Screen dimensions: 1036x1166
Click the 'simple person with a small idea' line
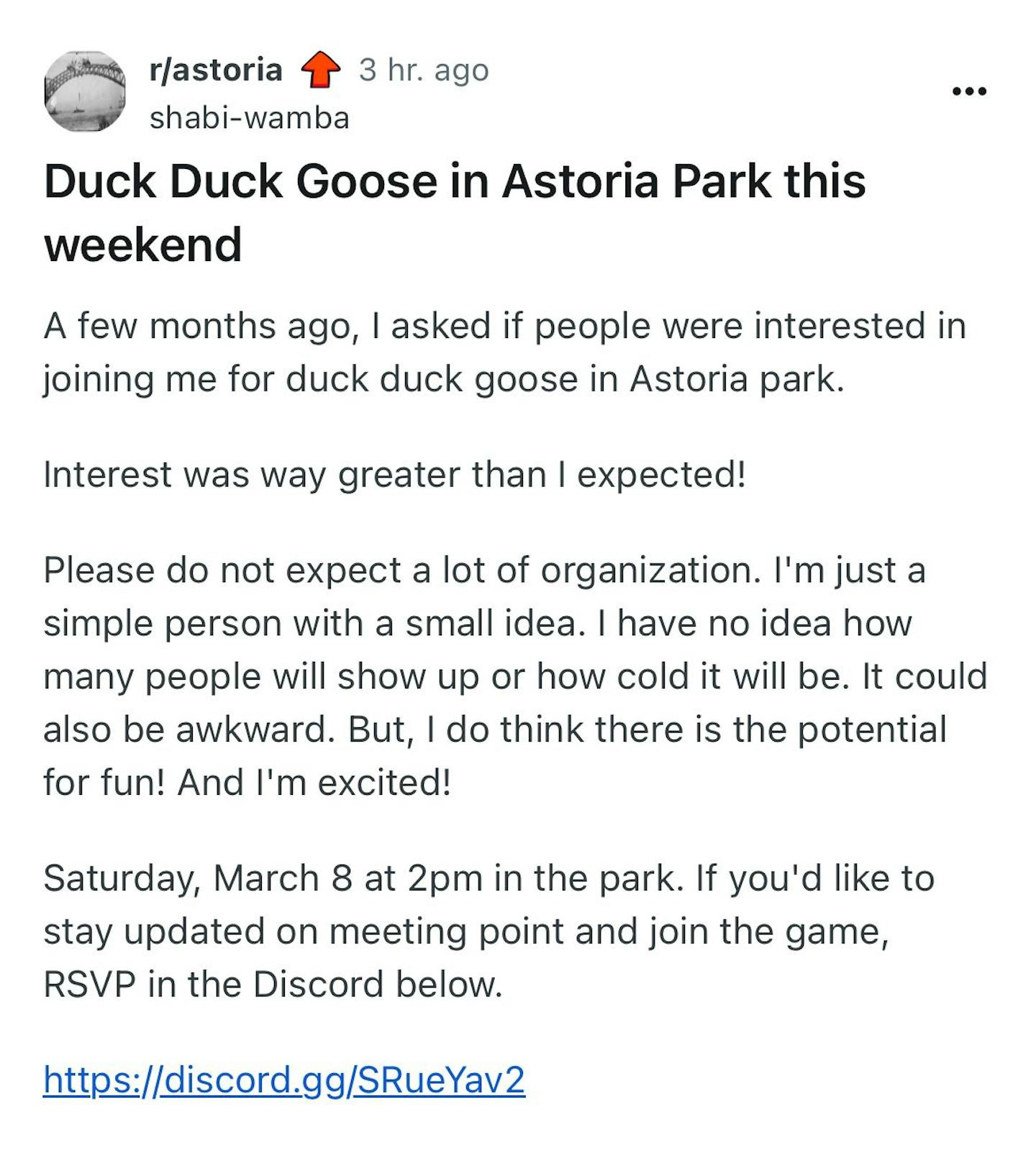(478, 624)
